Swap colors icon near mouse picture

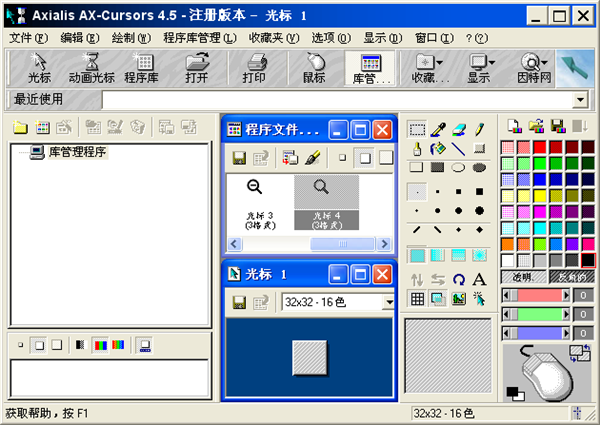click(579, 353)
